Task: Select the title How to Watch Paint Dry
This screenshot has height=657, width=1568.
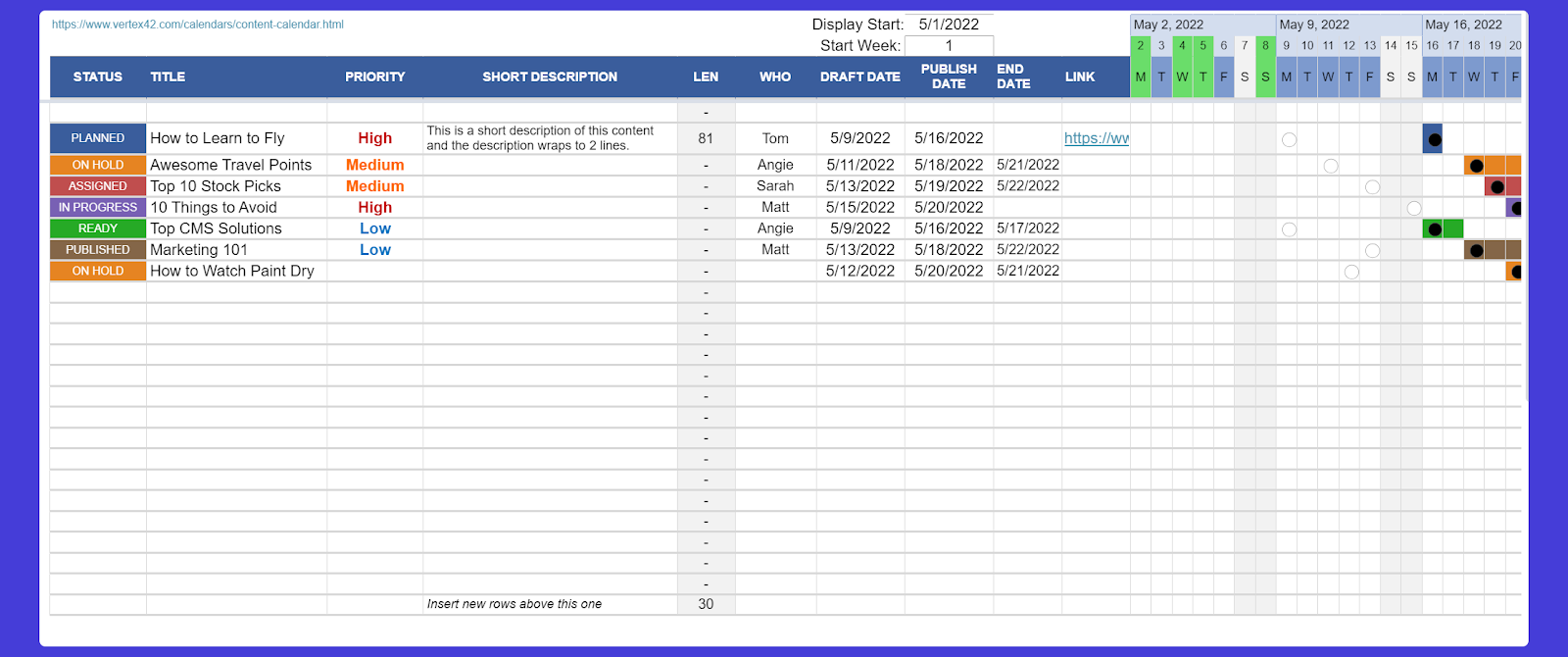Action: click(x=232, y=271)
